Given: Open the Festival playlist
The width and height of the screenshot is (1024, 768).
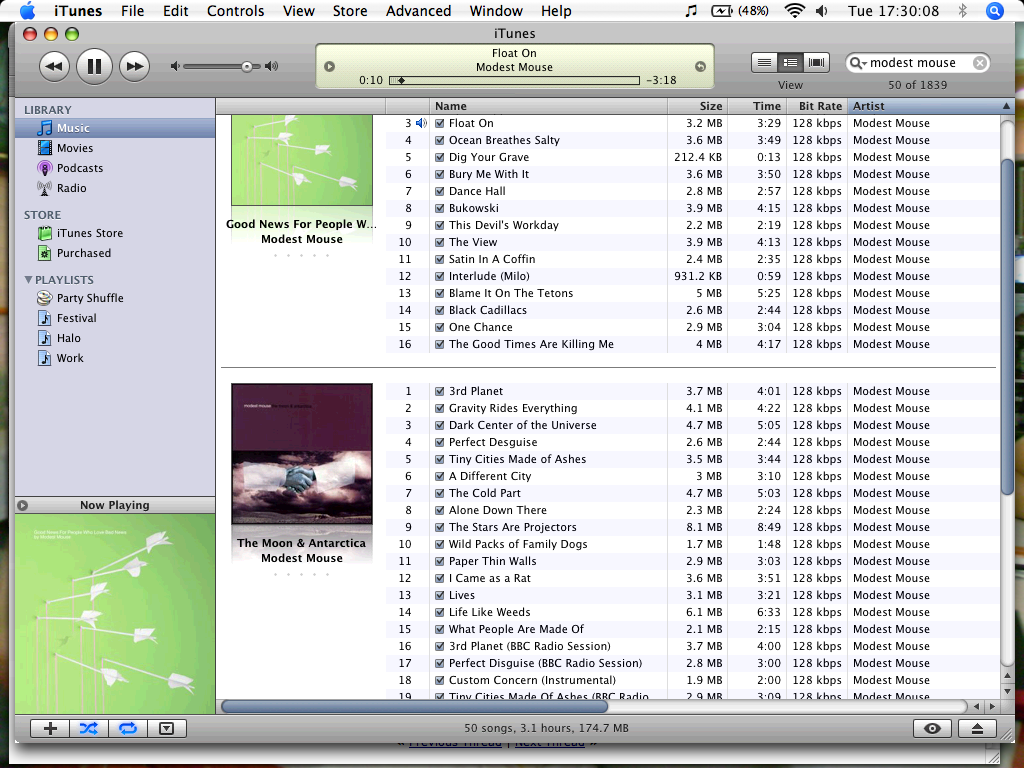Looking at the screenshot, I should click(76, 318).
